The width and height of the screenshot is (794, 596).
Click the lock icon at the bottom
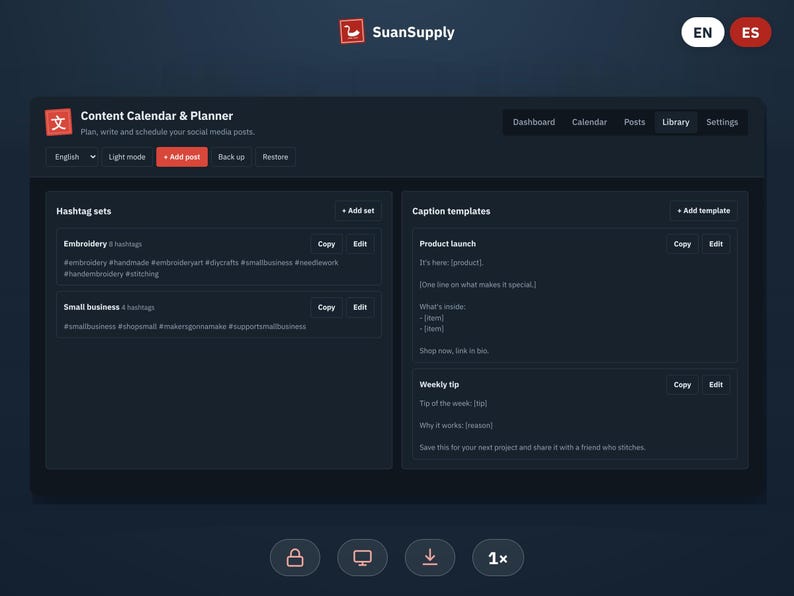(295, 558)
